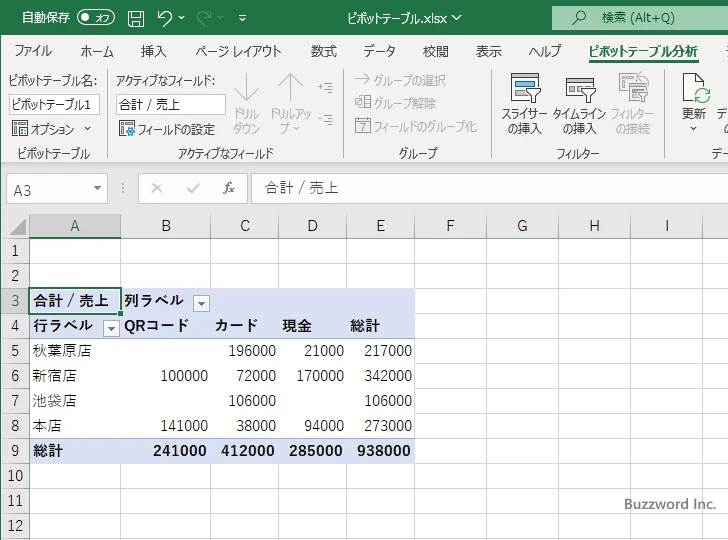Screen dimensions: 728x540
Task: Open the Undo history dropdown arrow
Action: coord(182,18)
